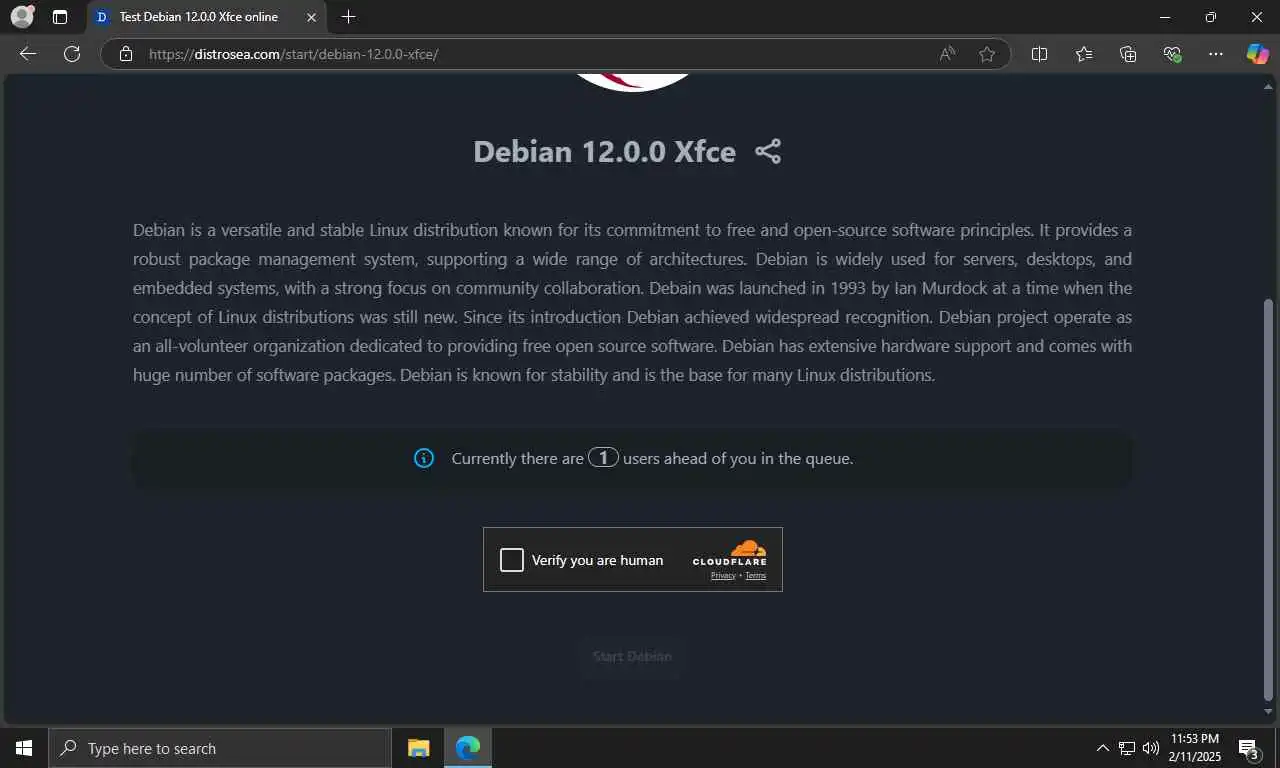Click Microsoft Edge taskbar icon
The image size is (1280, 768).
tap(468, 748)
